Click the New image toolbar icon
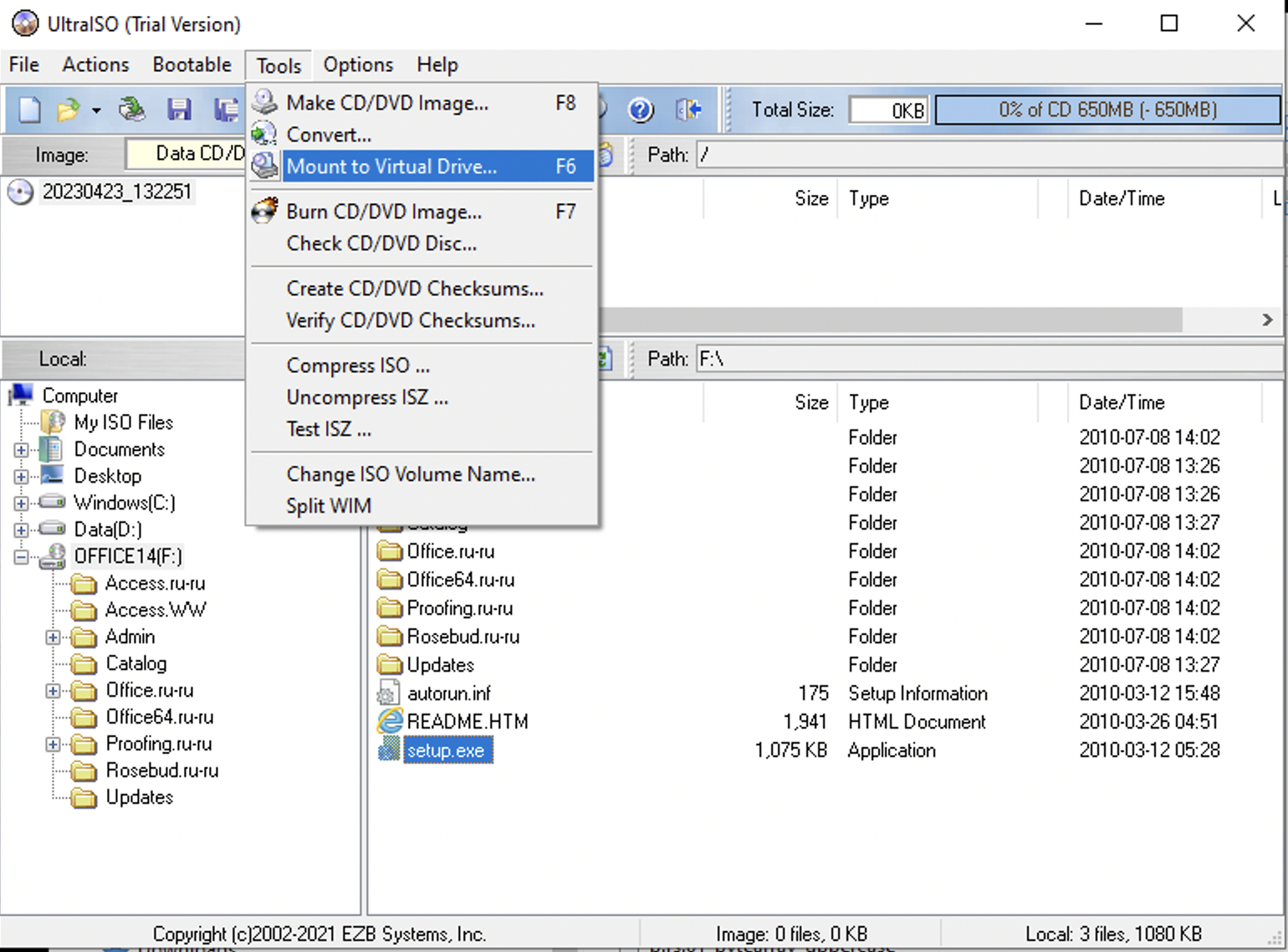This screenshot has width=1288, height=952. point(30,110)
